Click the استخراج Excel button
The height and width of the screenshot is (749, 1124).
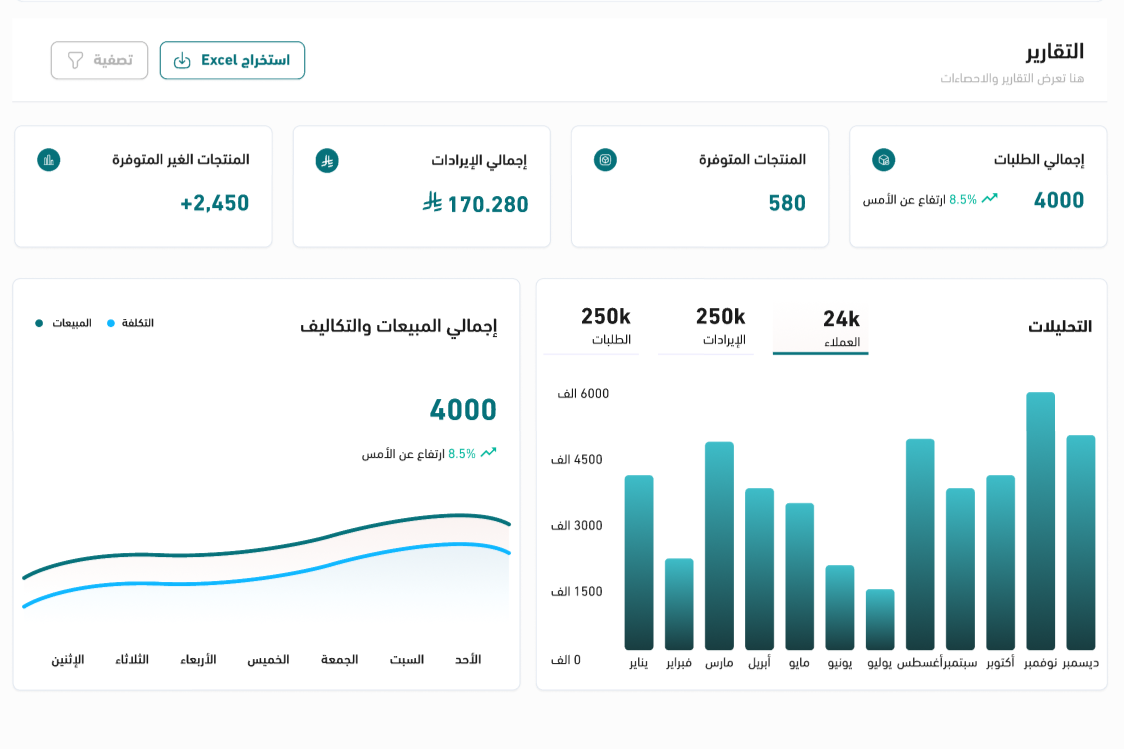pos(232,61)
